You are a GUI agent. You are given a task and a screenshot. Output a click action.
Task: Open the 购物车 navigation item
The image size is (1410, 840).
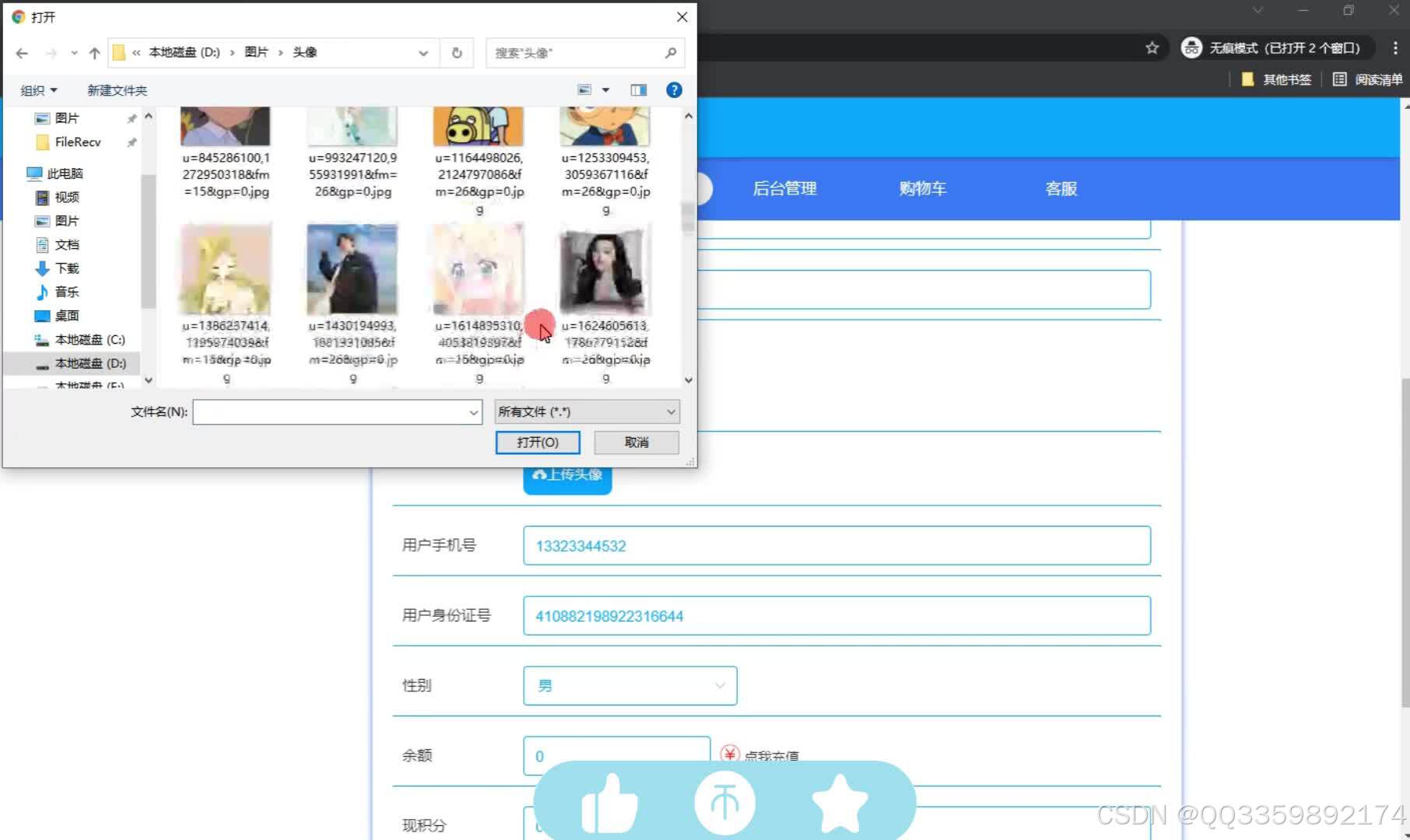pos(922,188)
